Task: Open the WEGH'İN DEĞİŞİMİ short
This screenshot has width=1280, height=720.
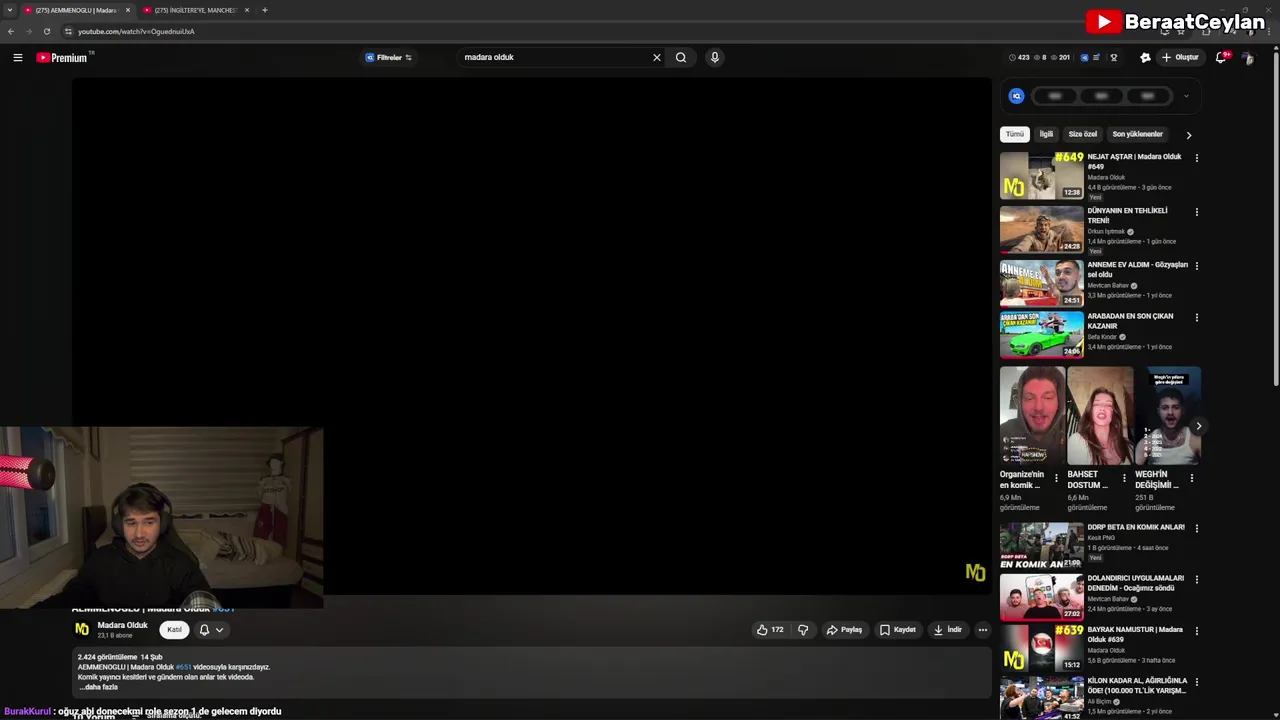Action: point(1168,415)
